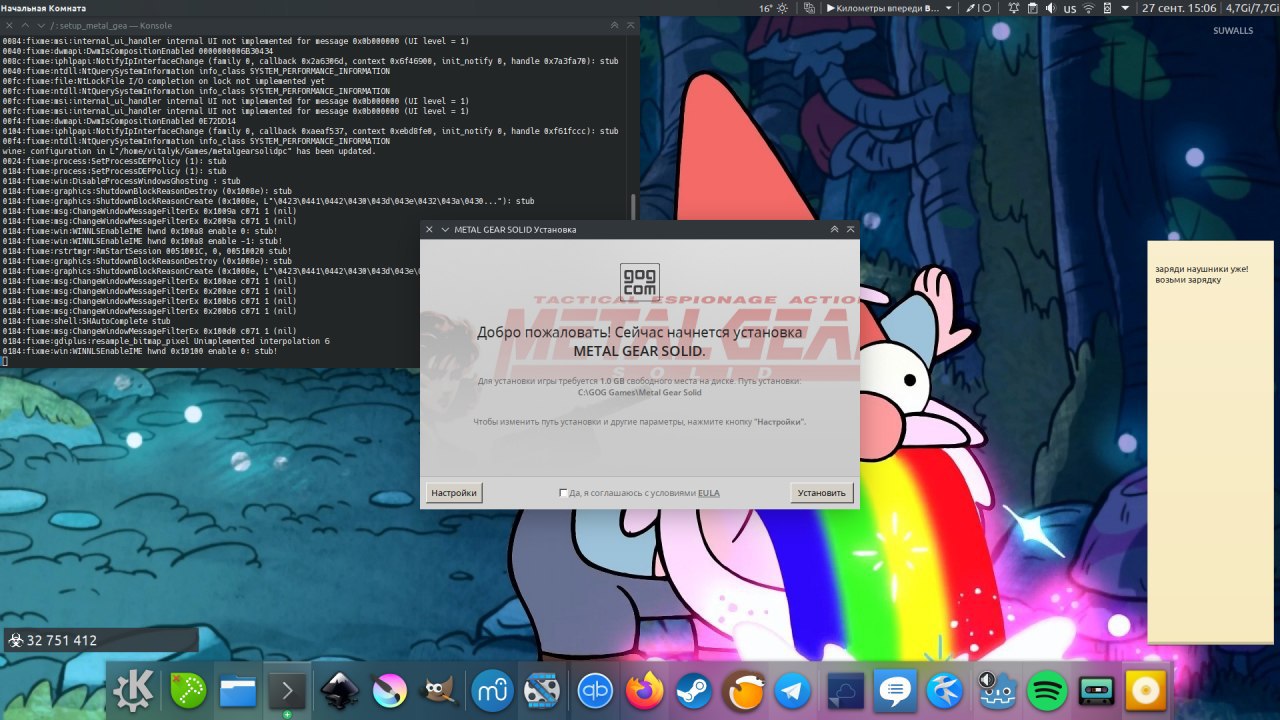
Task: Open the dark blue cloud app icon
Action: [x=846, y=691]
